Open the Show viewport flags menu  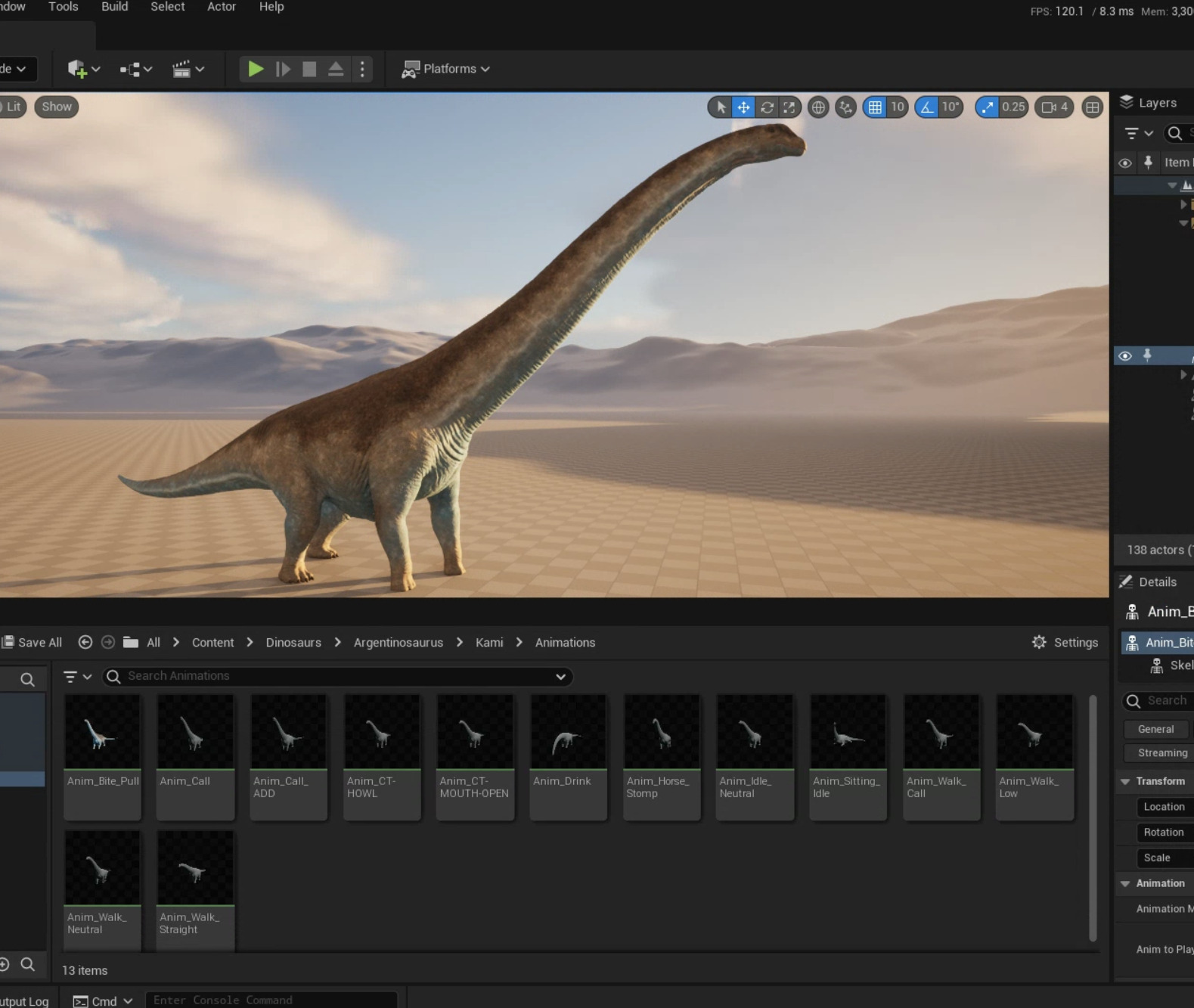pyautogui.click(x=57, y=107)
